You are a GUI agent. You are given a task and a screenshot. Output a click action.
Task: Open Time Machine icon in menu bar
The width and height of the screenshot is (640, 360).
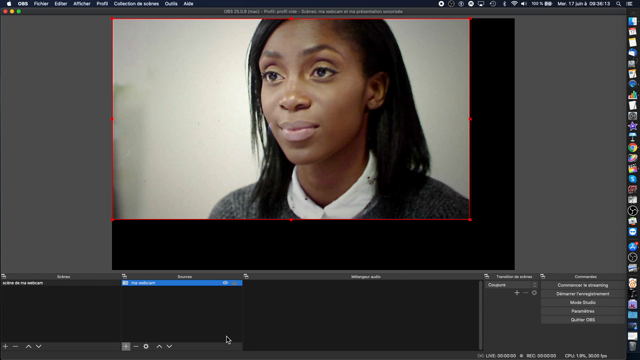pyautogui.click(x=493, y=4)
